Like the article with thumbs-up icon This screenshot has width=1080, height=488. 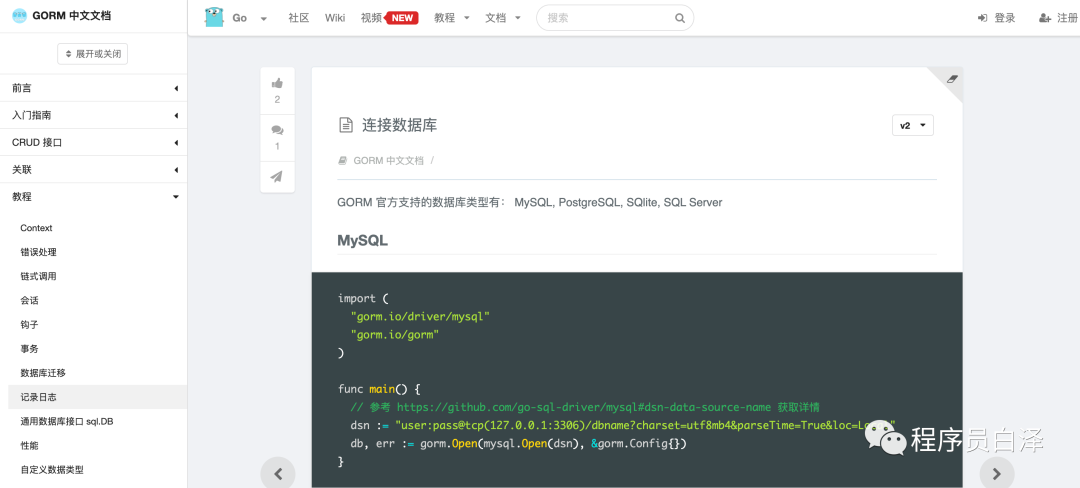[x=278, y=83]
